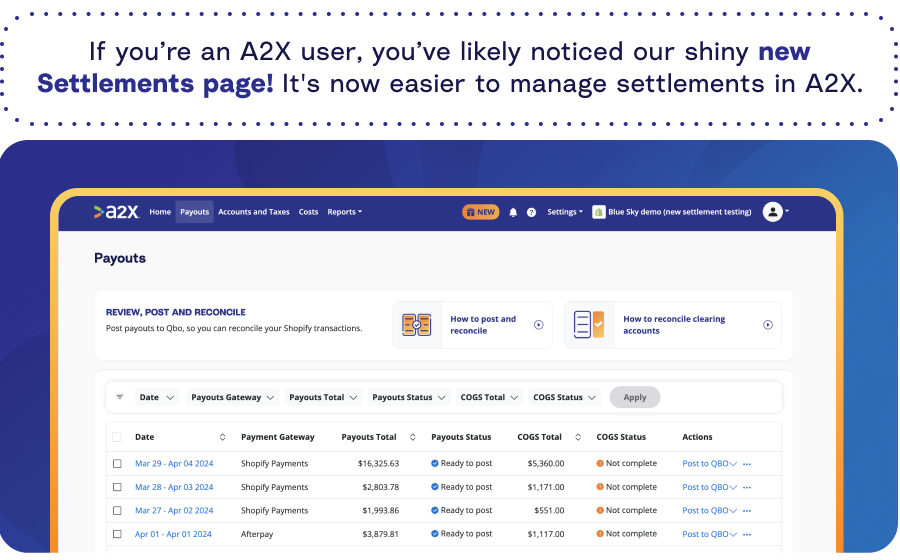
Task: Open the user avatar menu
Action: click(775, 212)
